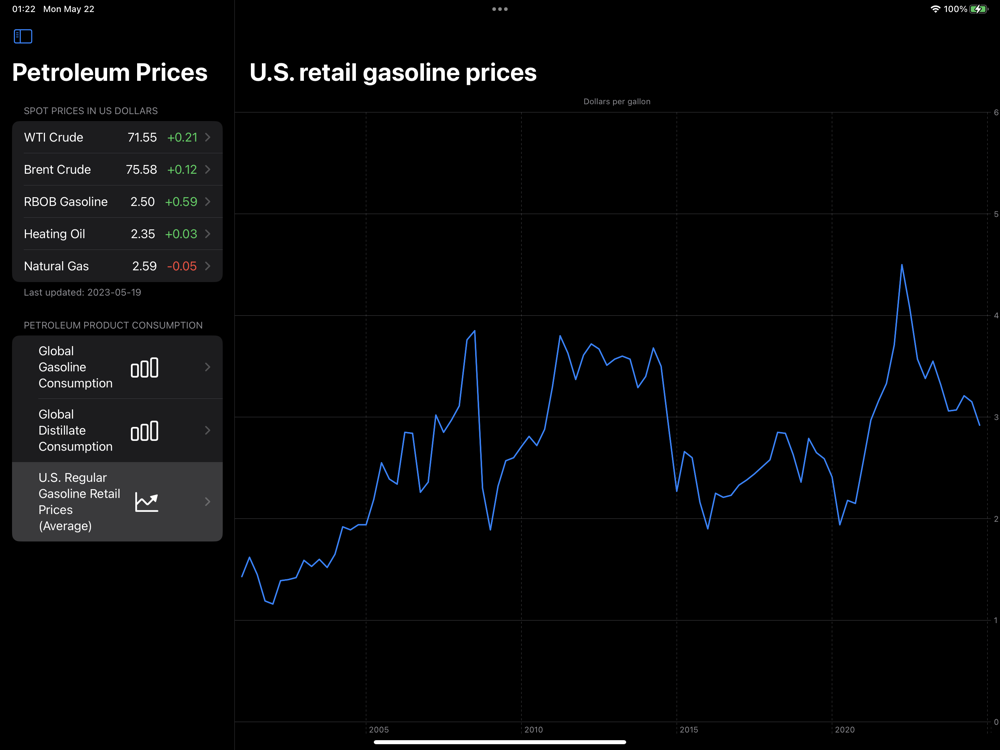The width and height of the screenshot is (1000, 750).
Task: Open the Heating Oil chevron arrow
Action: tap(207, 234)
